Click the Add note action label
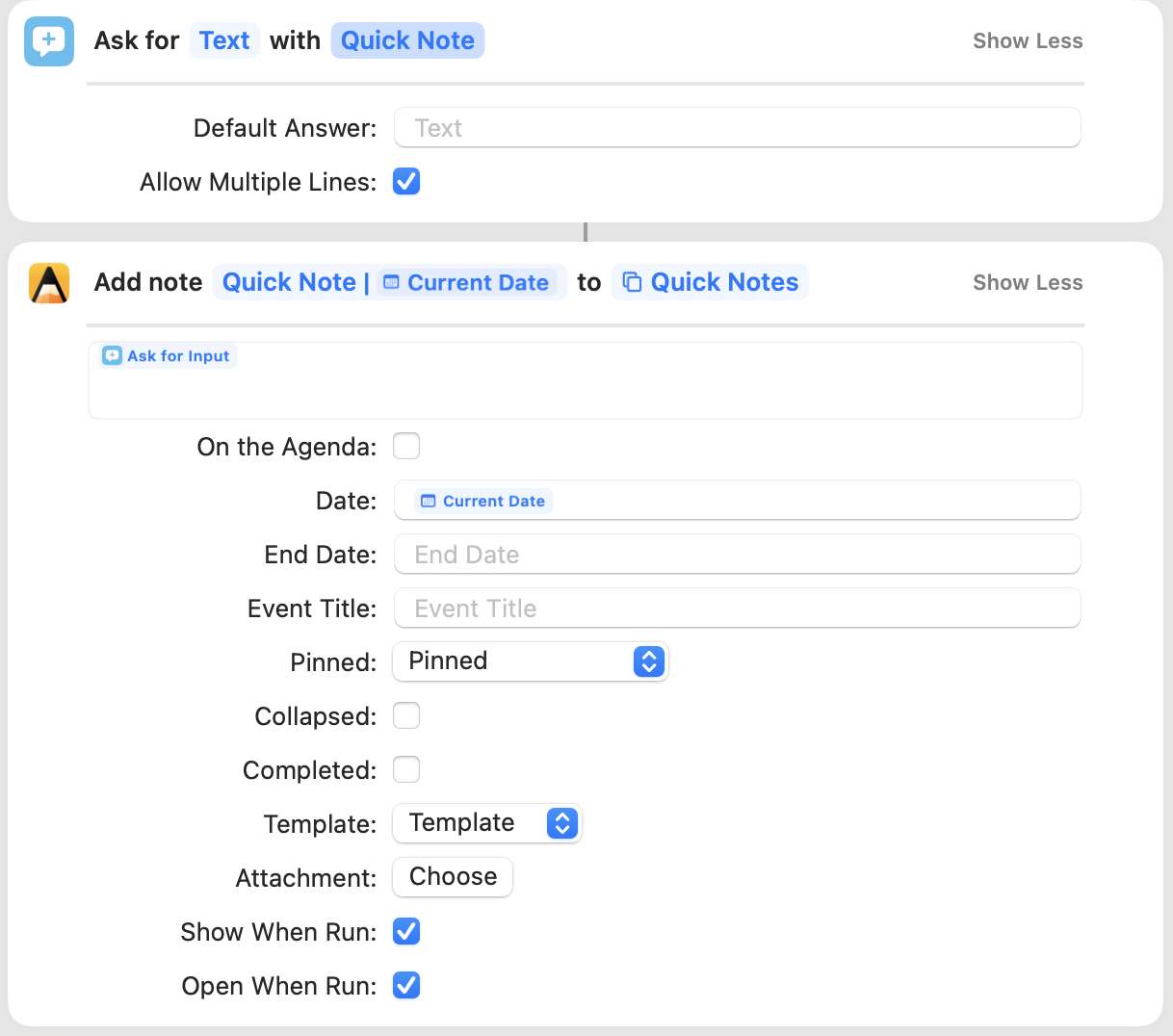The height and width of the screenshot is (1036, 1173). pos(148,282)
